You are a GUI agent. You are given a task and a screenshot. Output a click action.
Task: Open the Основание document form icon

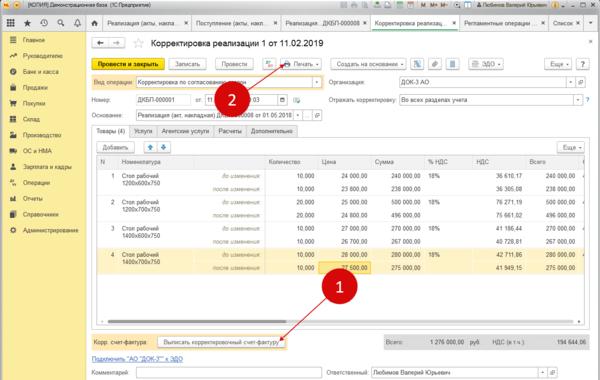317,115
